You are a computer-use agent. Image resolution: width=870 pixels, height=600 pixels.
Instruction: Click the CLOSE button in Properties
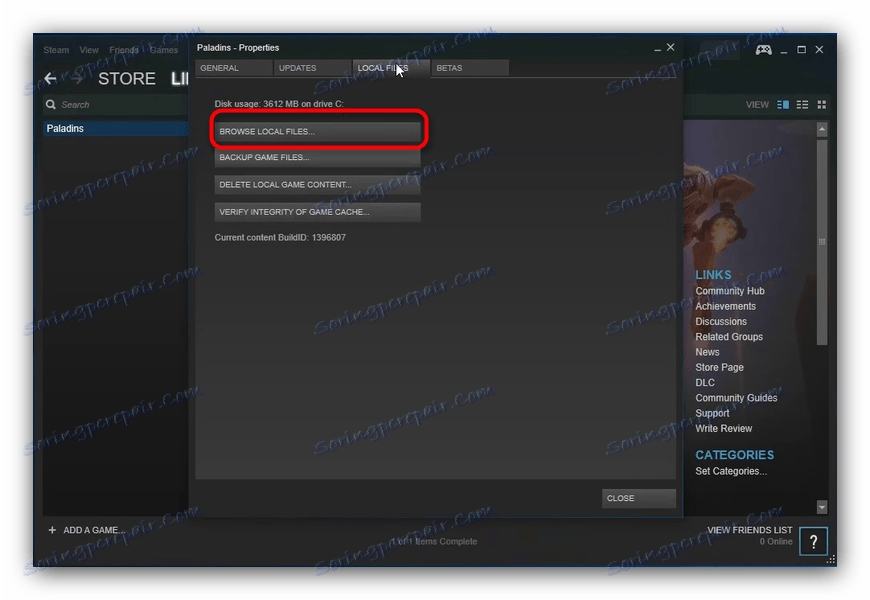pyautogui.click(x=639, y=498)
